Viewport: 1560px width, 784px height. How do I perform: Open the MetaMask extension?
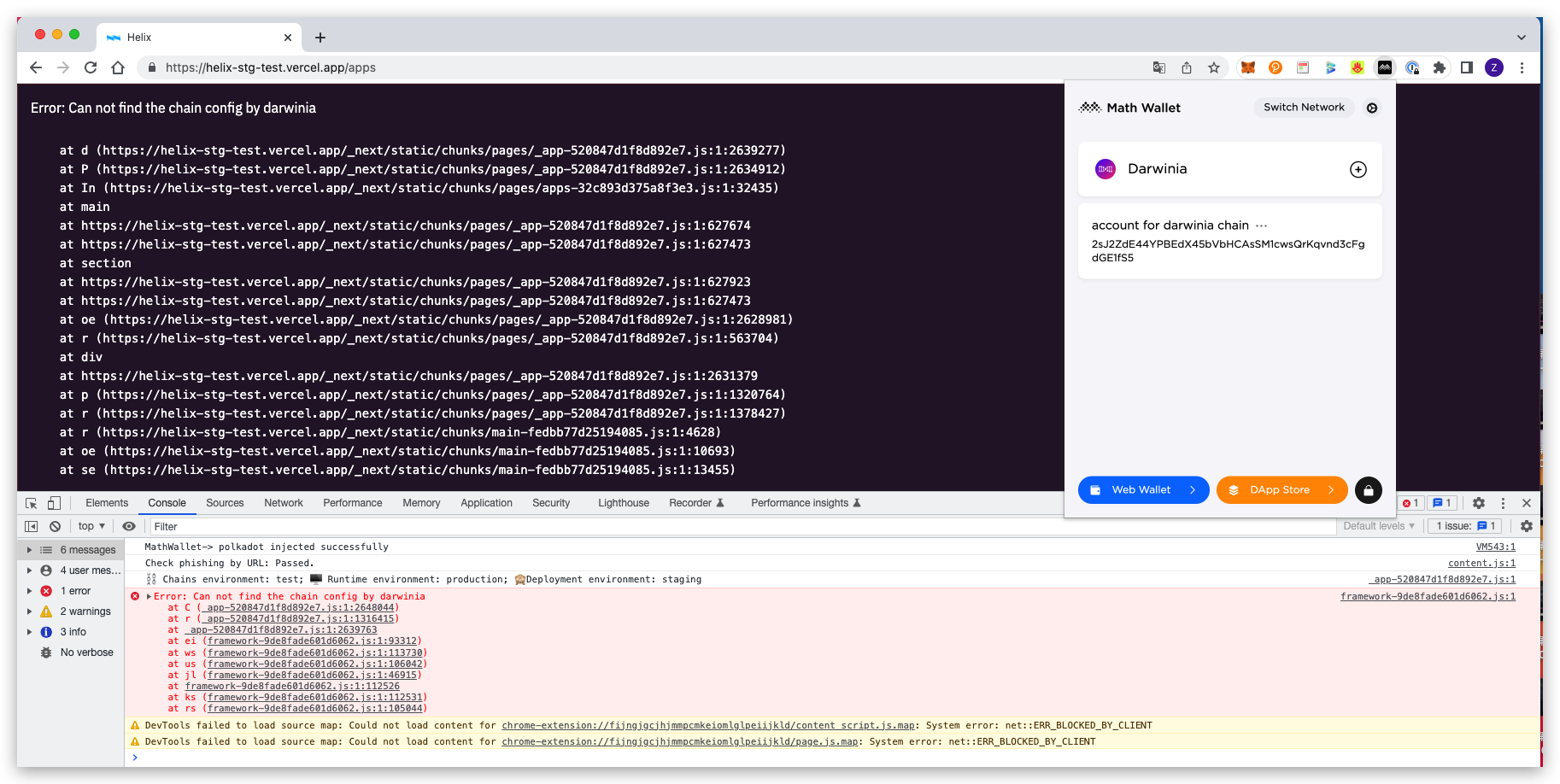coord(1247,67)
